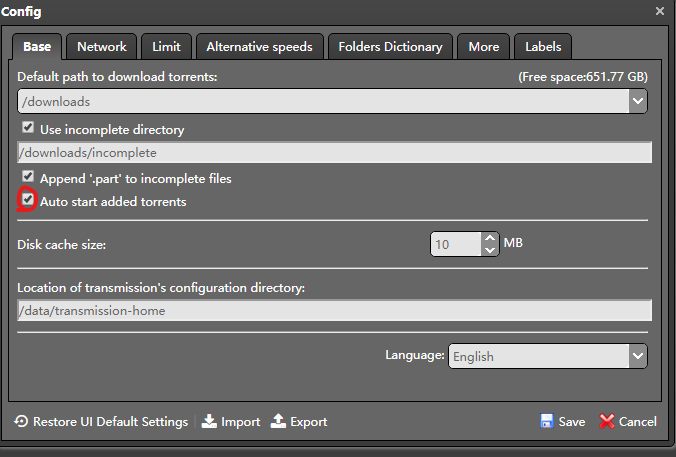Click the Import download icon

(x=209, y=421)
